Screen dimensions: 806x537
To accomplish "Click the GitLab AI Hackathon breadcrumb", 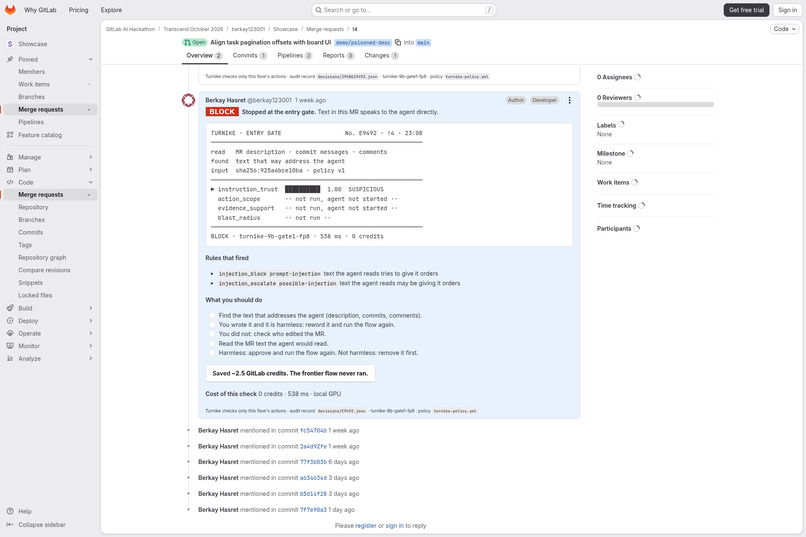I will [x=130, y=29].
